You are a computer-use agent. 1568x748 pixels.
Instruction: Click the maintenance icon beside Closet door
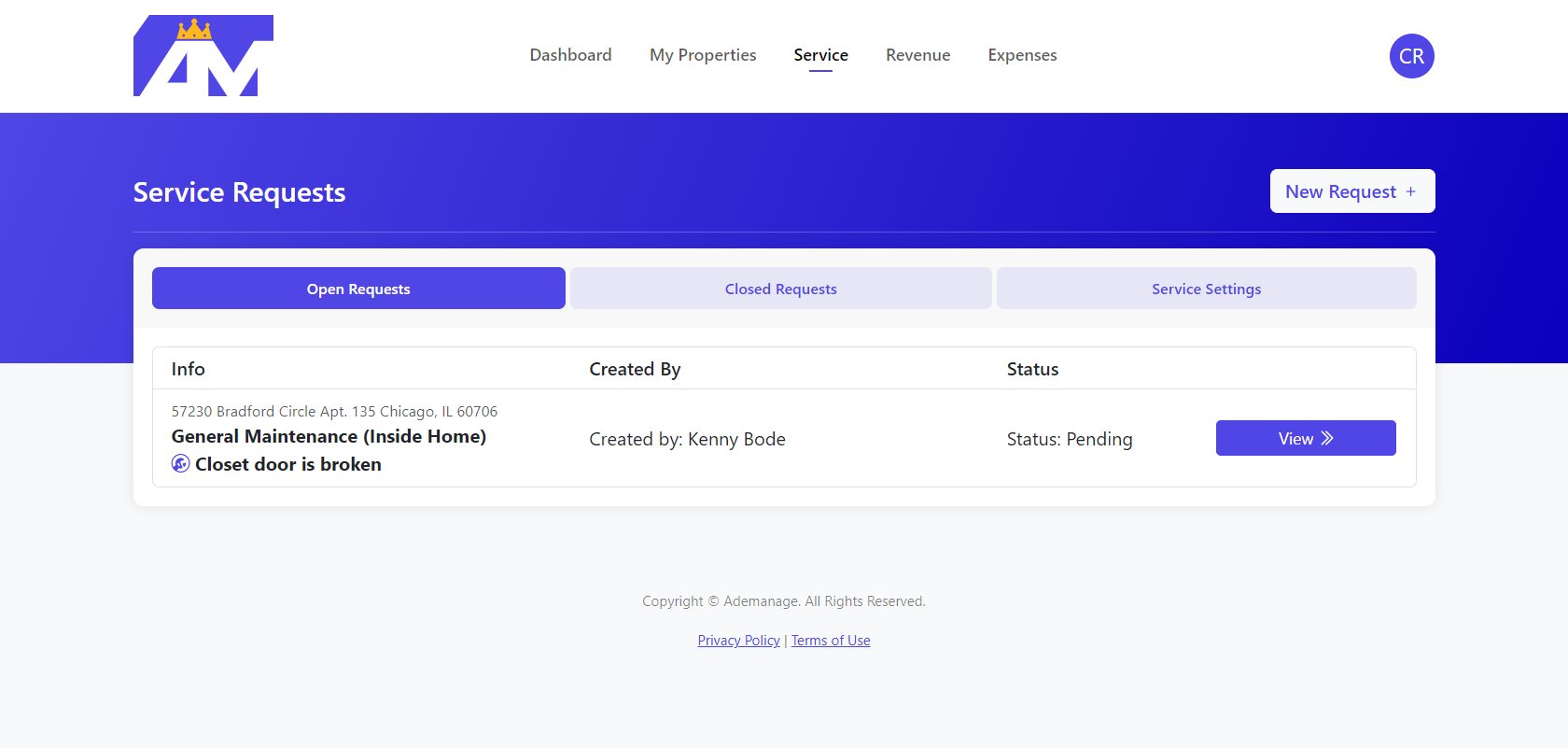click(x=181, y=464)
